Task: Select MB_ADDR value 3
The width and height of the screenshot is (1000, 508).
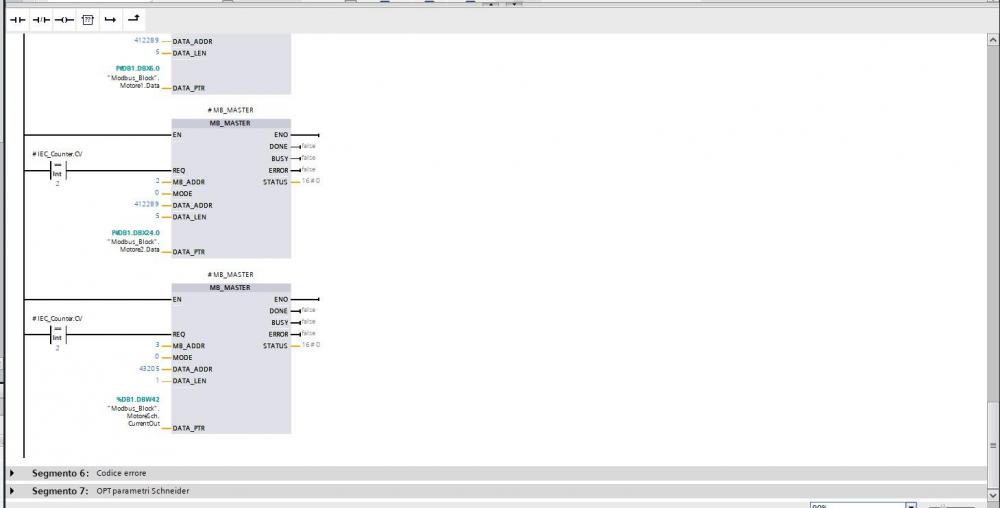Action: click(158, 345)
